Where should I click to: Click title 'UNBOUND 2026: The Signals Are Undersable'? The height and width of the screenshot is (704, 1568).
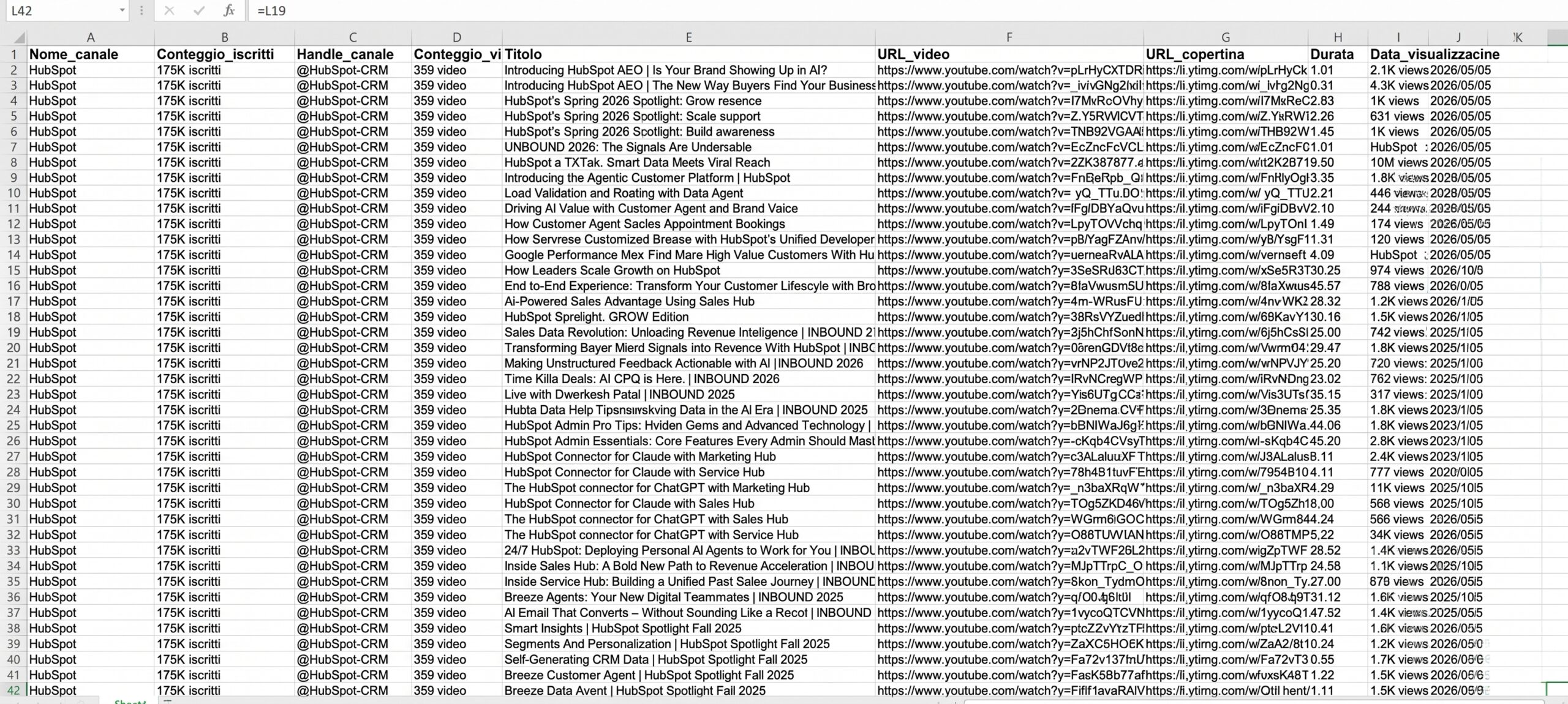pos(627,147)
